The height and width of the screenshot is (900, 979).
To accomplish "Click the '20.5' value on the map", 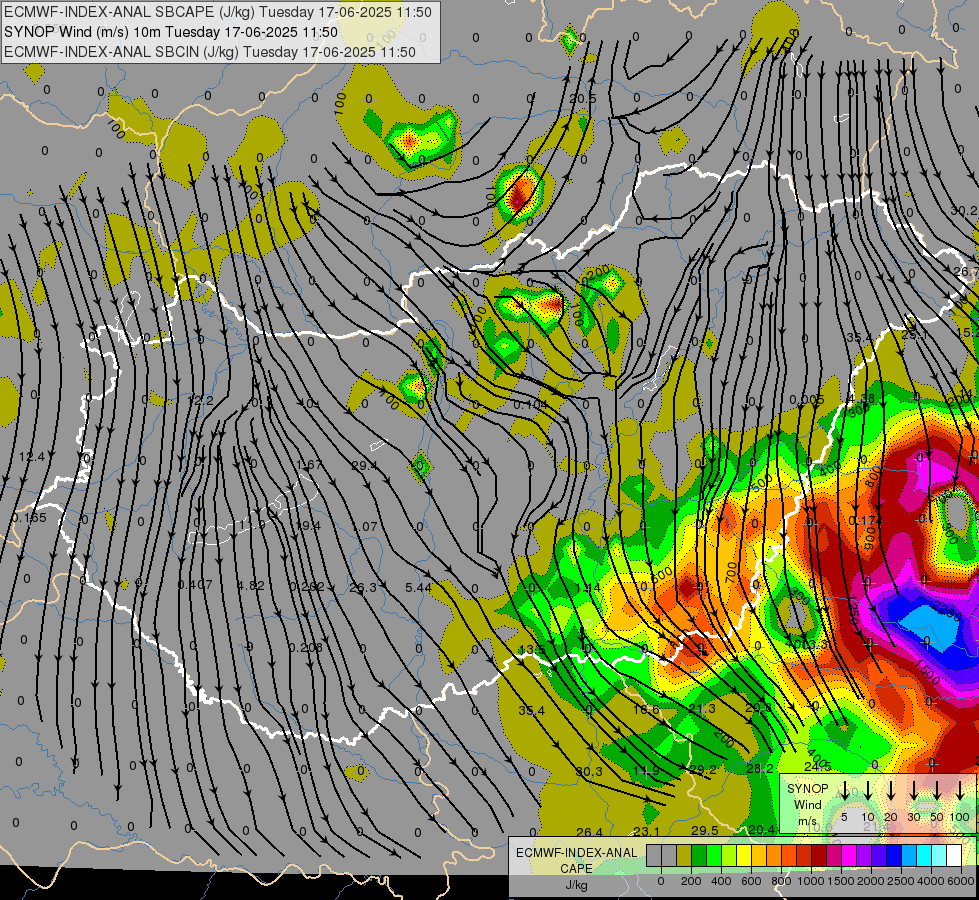I will tap(583, 99).
